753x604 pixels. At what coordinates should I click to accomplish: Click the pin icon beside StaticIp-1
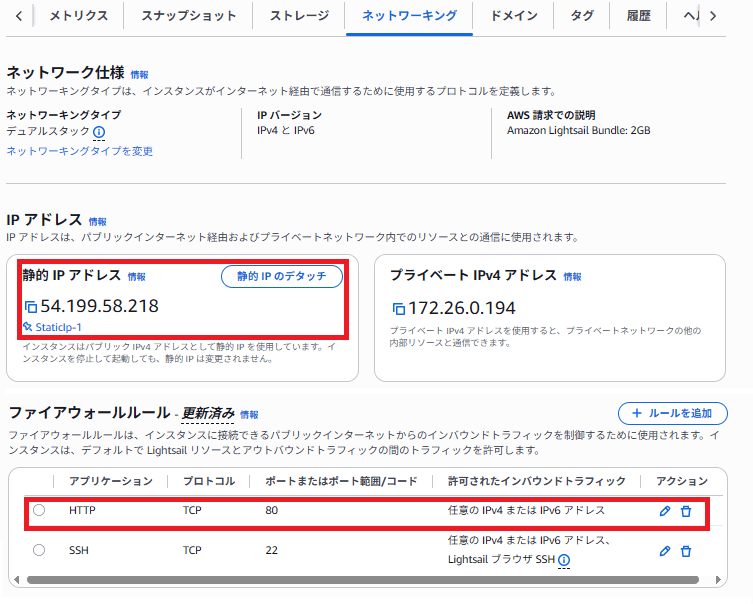[x=28, y=327]
